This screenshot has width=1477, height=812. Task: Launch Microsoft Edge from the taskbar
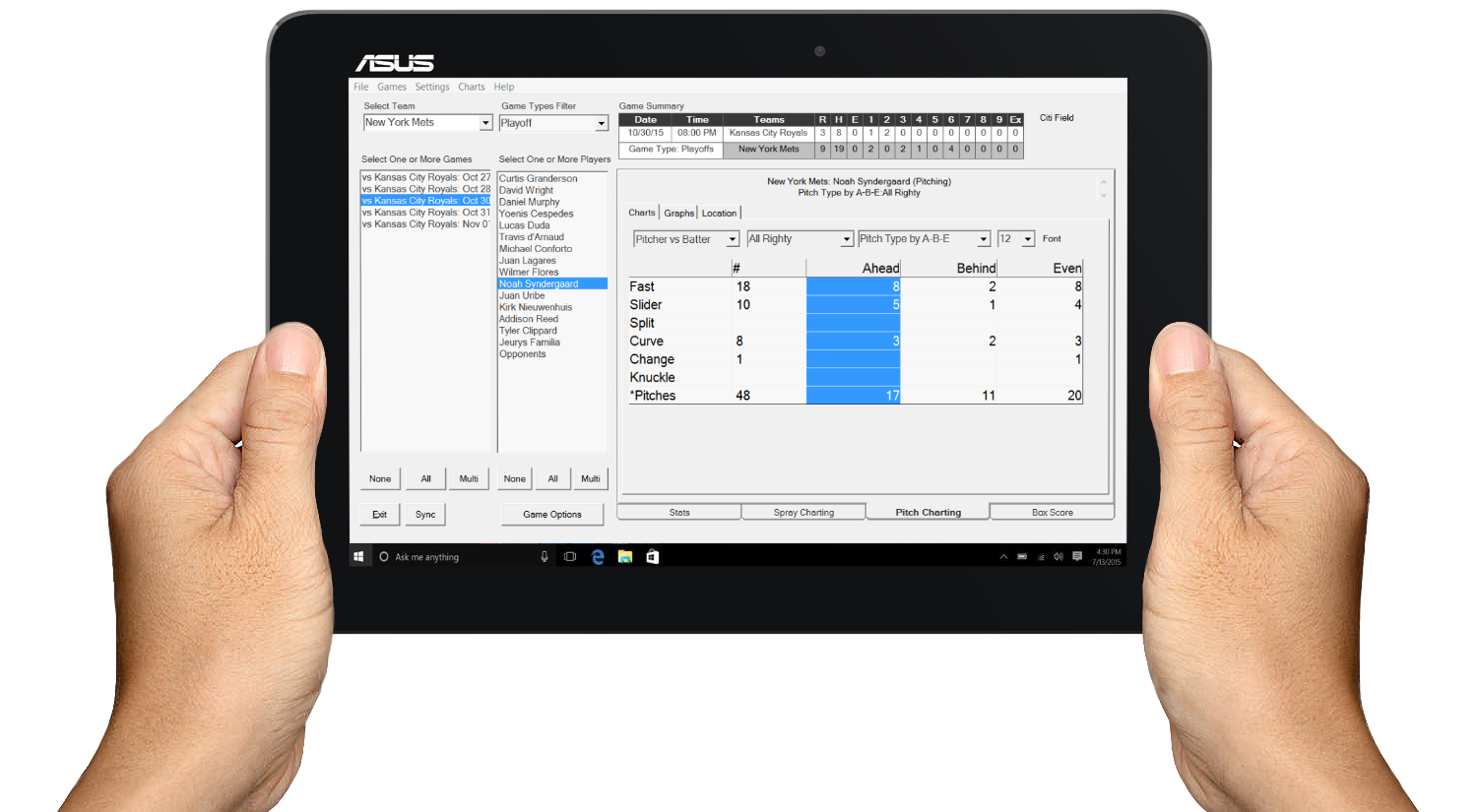(598, 557)
